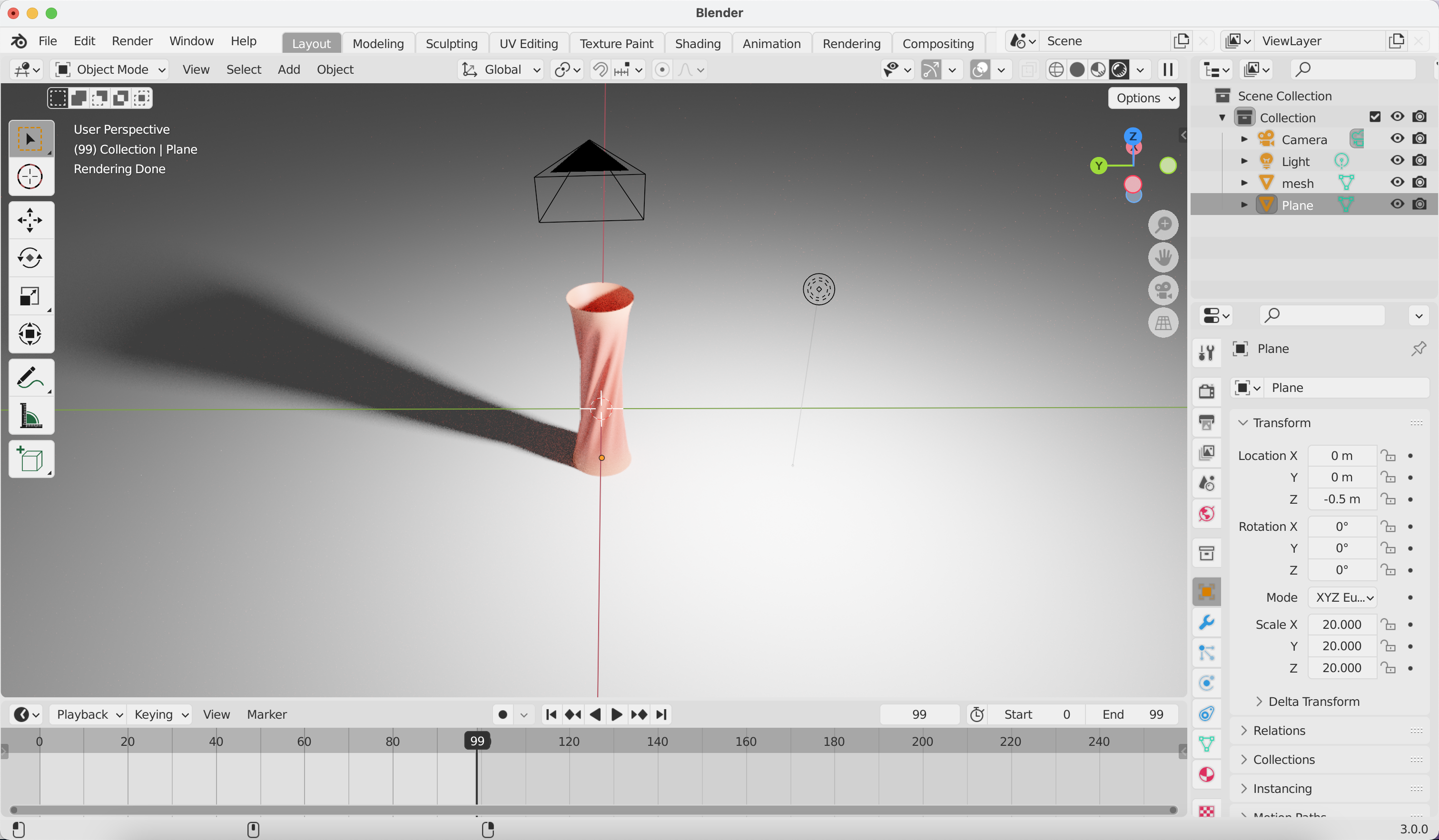Activate the Move tool
Screen dimensions: 1439x840
pos(31,220)
